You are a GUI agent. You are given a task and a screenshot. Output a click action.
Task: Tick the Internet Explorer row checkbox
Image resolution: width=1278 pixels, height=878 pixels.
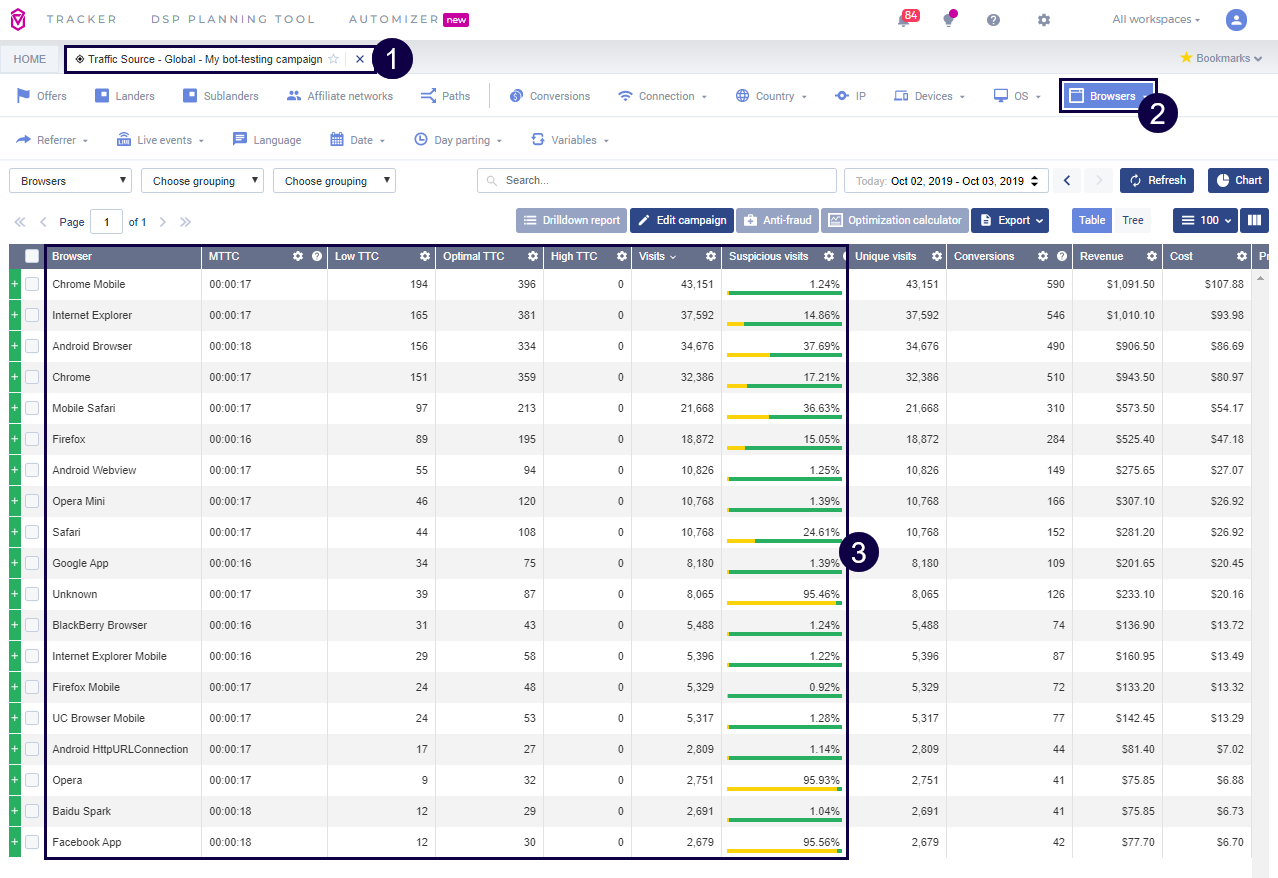pos(32,316)
